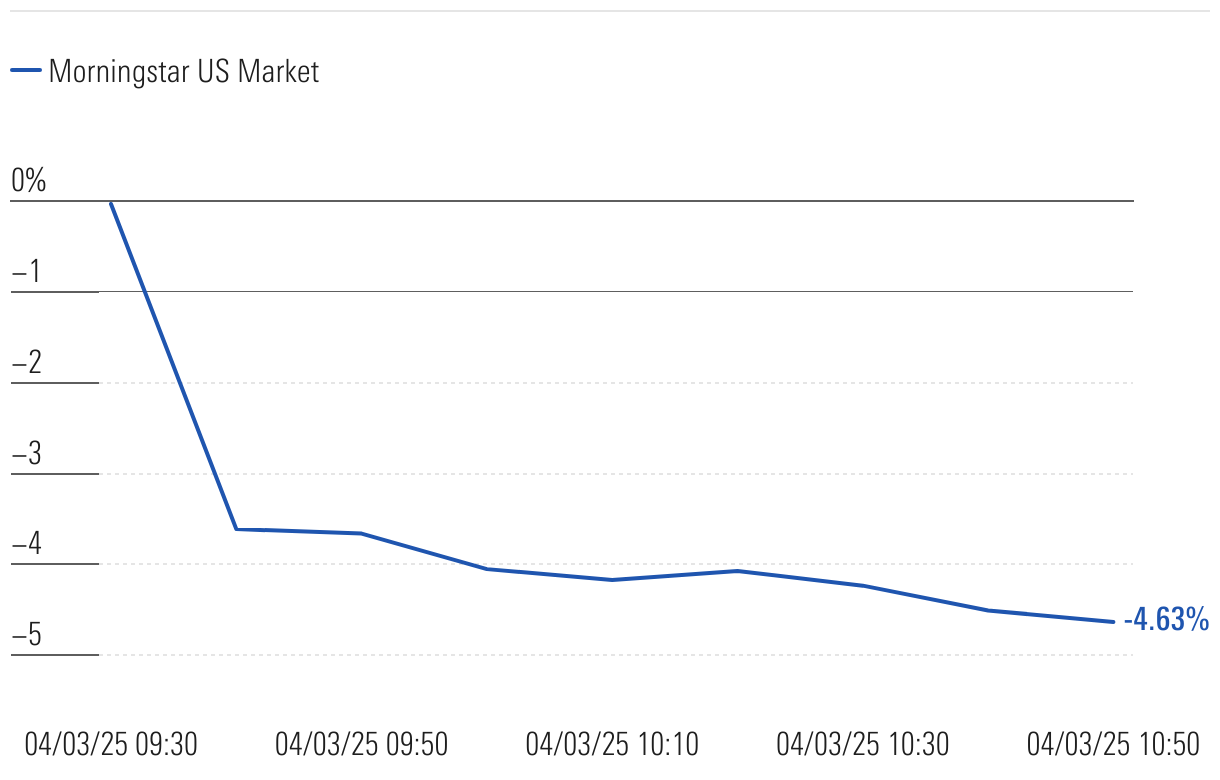Viewport: 1220px width, 780px height.
Task: Select the 04/03/25 09:30 x-axis label
Action: 111,744
